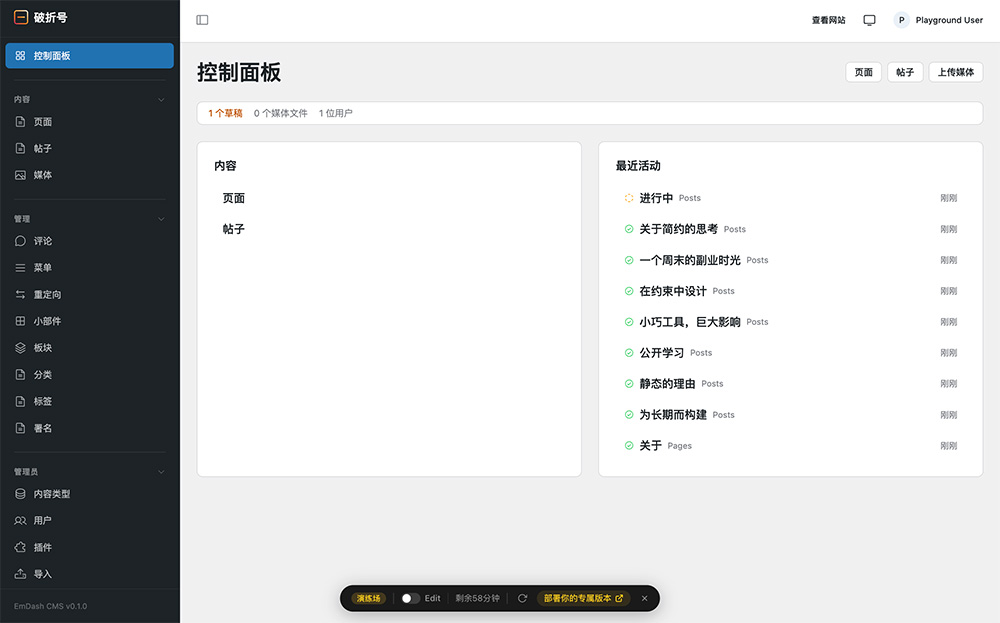The image size is (1000, 623).
Task: Open 导入 with the upload icon
Action: click(20, 573)
